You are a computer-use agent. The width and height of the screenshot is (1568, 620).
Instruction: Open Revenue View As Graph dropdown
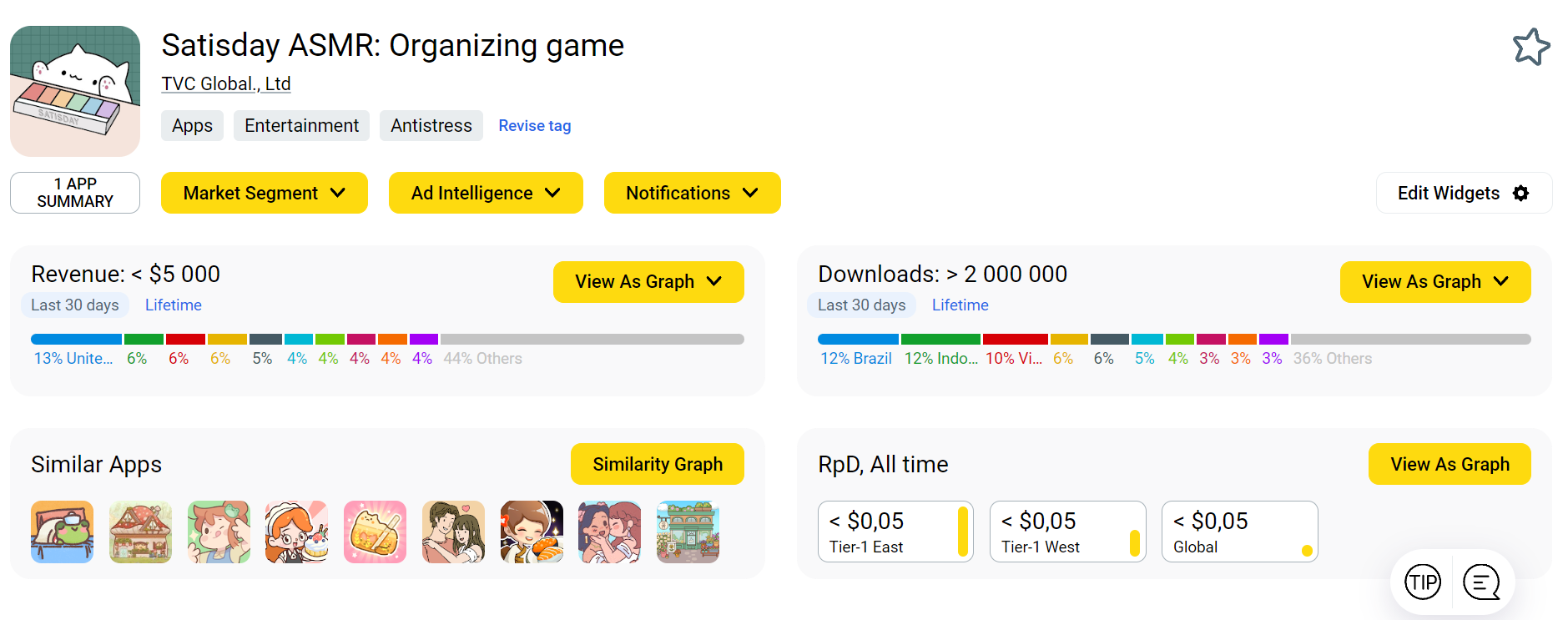click(x=648, y=282)
